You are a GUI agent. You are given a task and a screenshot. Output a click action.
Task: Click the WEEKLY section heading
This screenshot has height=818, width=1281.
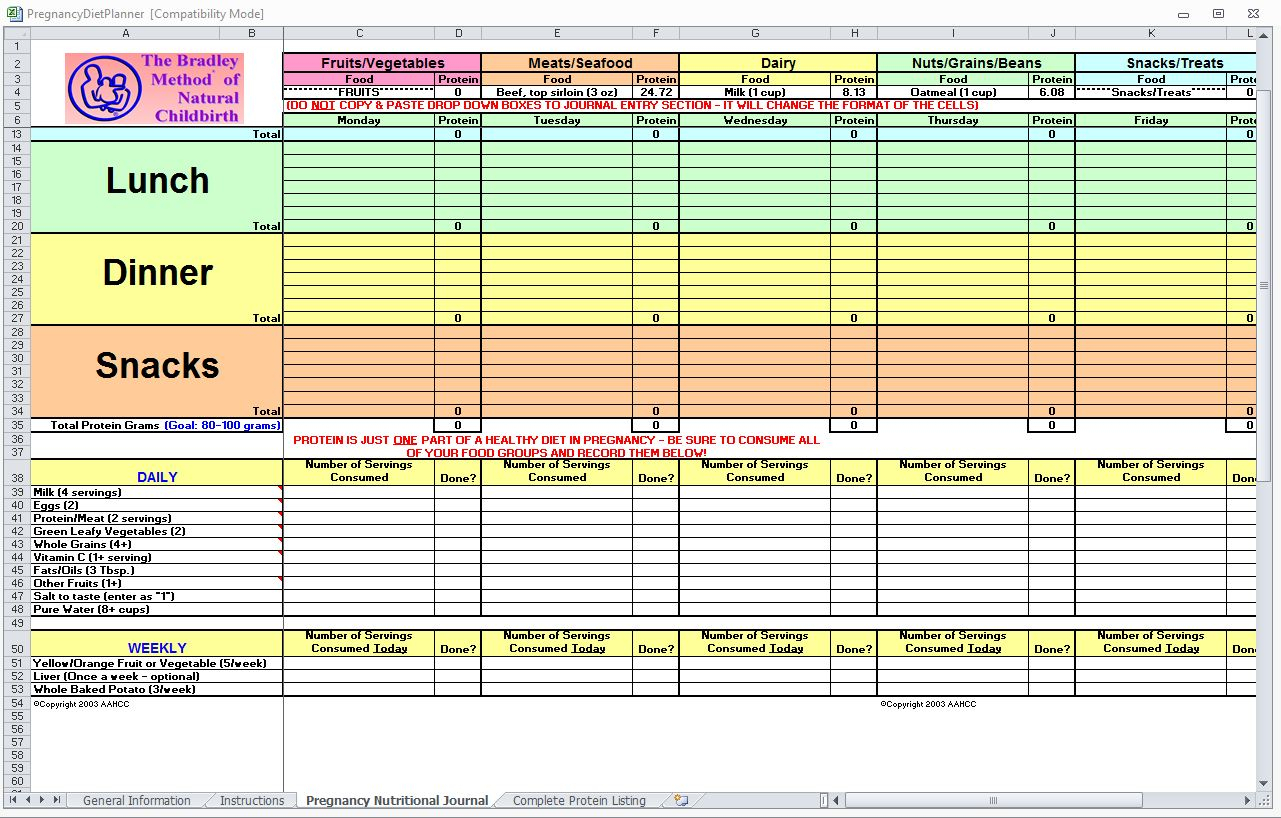(157, 648)
